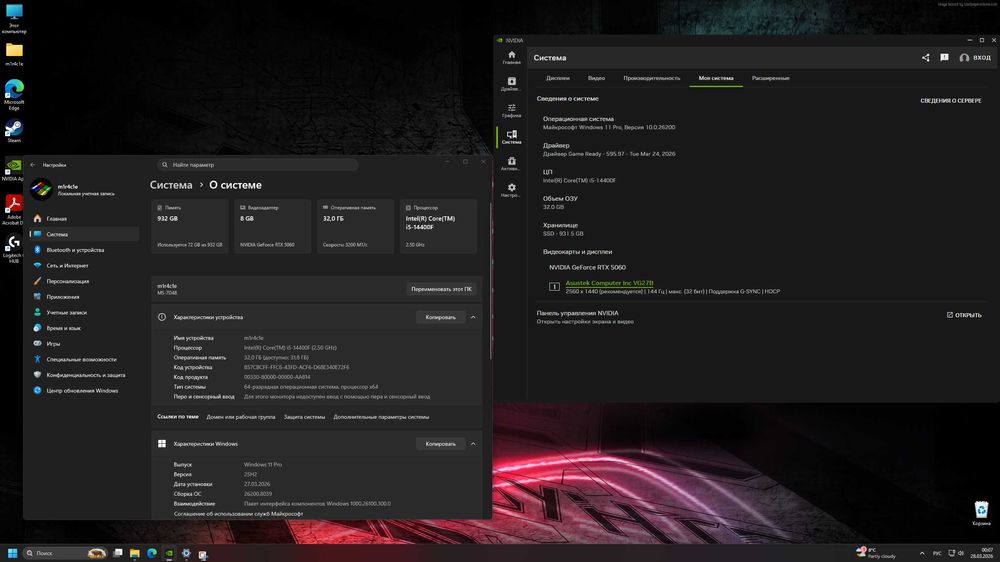Open Adobe Acrobat desktop icon
The image size is (1000, 562).
pos(13,210)
